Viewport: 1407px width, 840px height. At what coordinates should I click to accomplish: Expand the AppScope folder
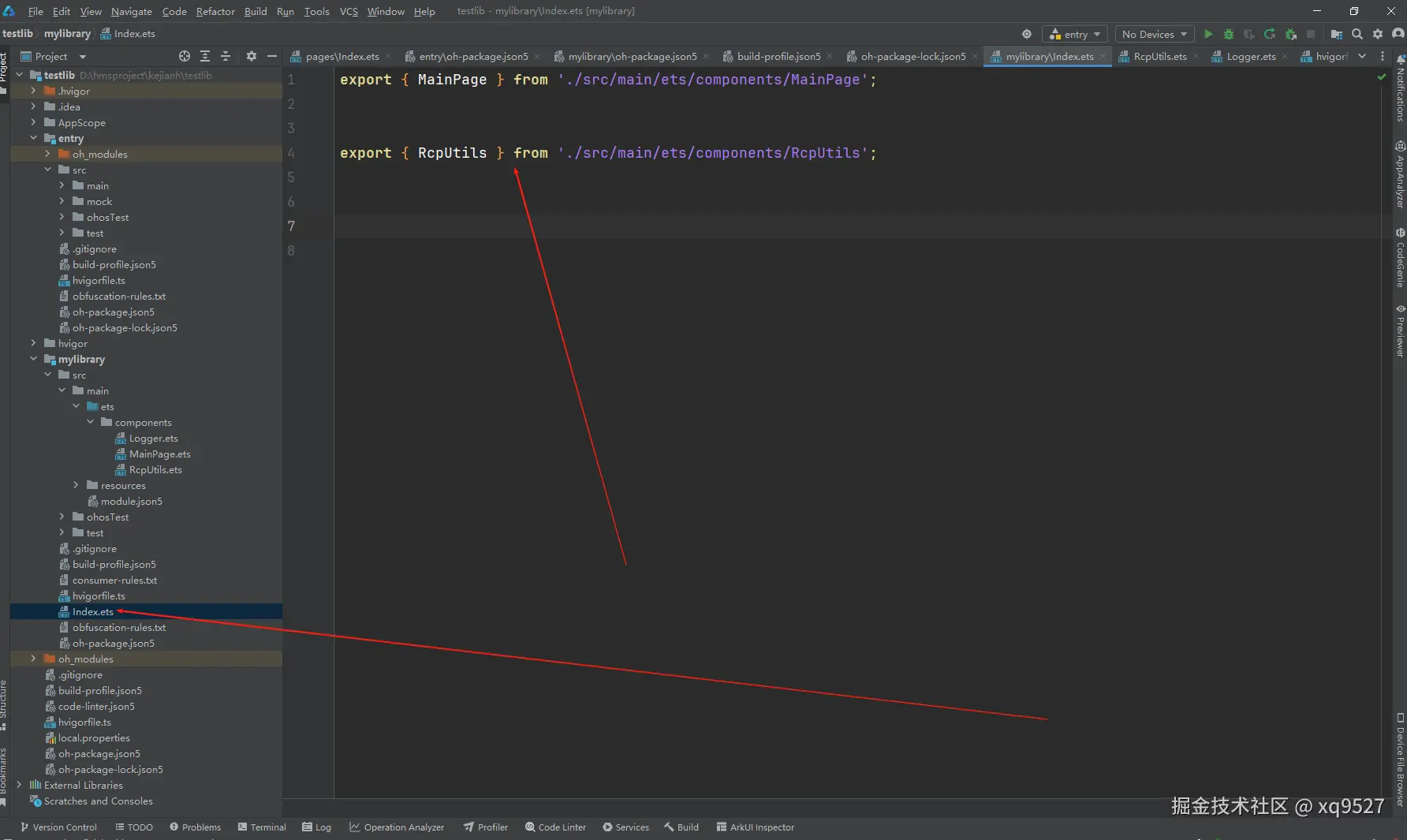tap(33, 122)
